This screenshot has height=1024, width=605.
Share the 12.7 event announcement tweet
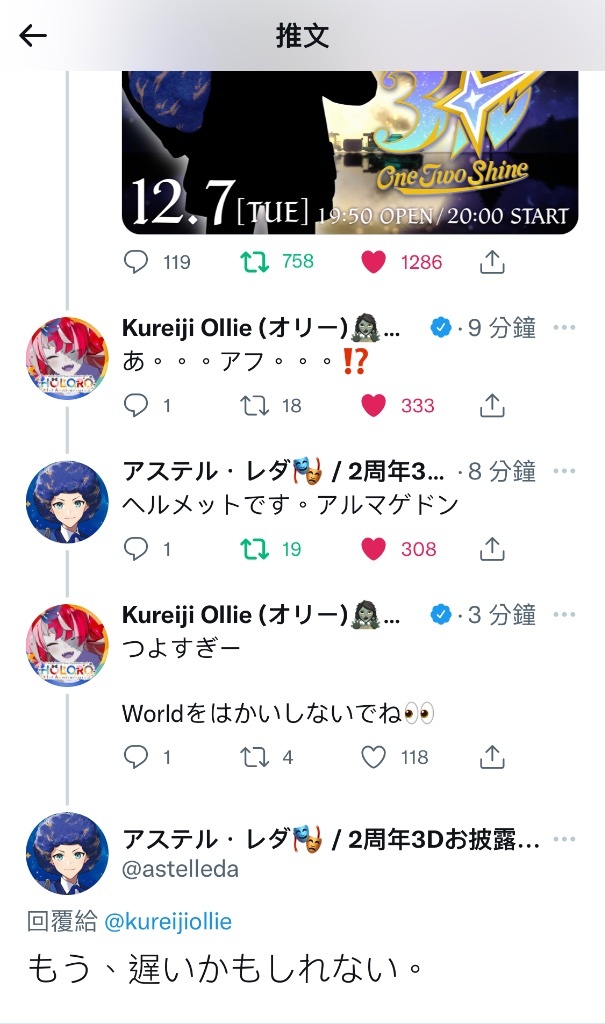tap(492, 261)
